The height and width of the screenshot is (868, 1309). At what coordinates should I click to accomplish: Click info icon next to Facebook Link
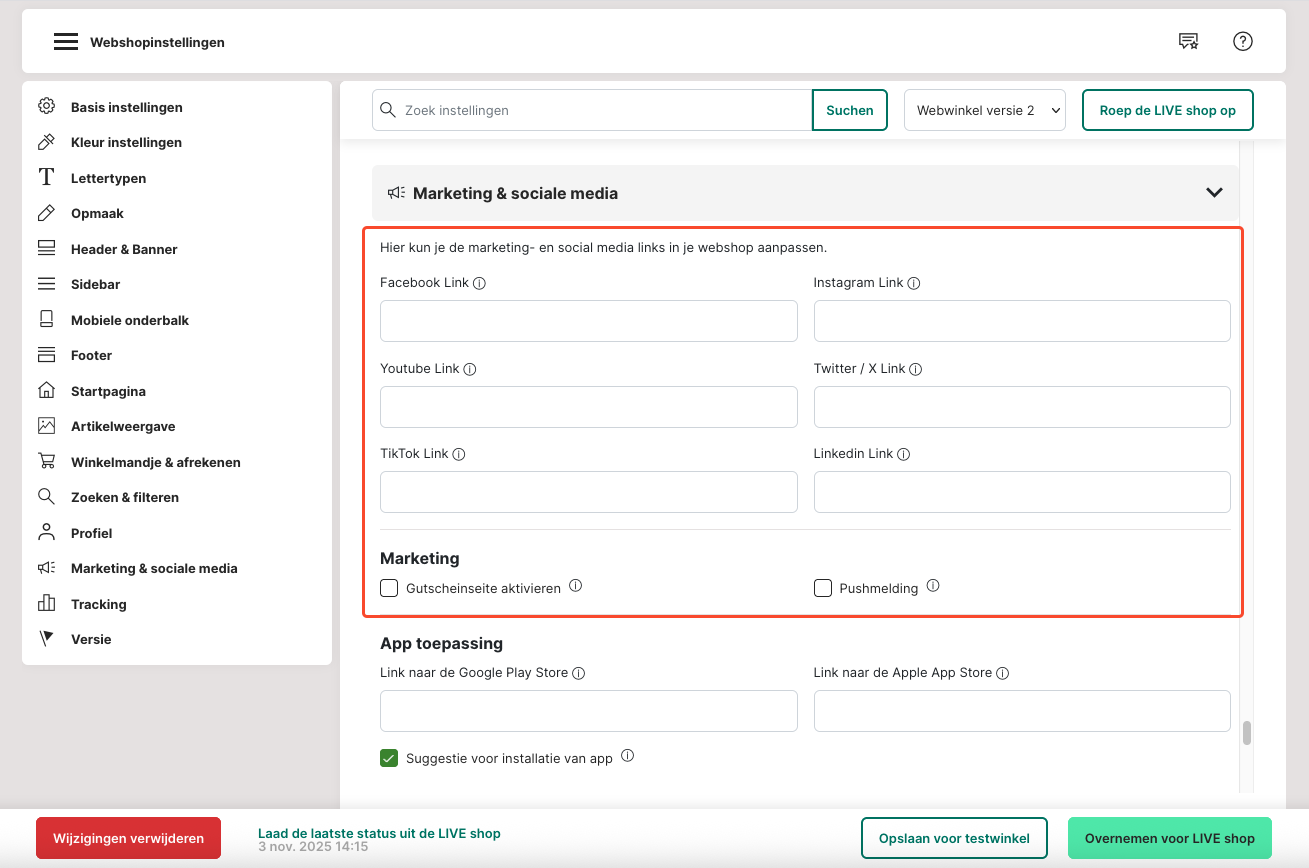[479, 283]
